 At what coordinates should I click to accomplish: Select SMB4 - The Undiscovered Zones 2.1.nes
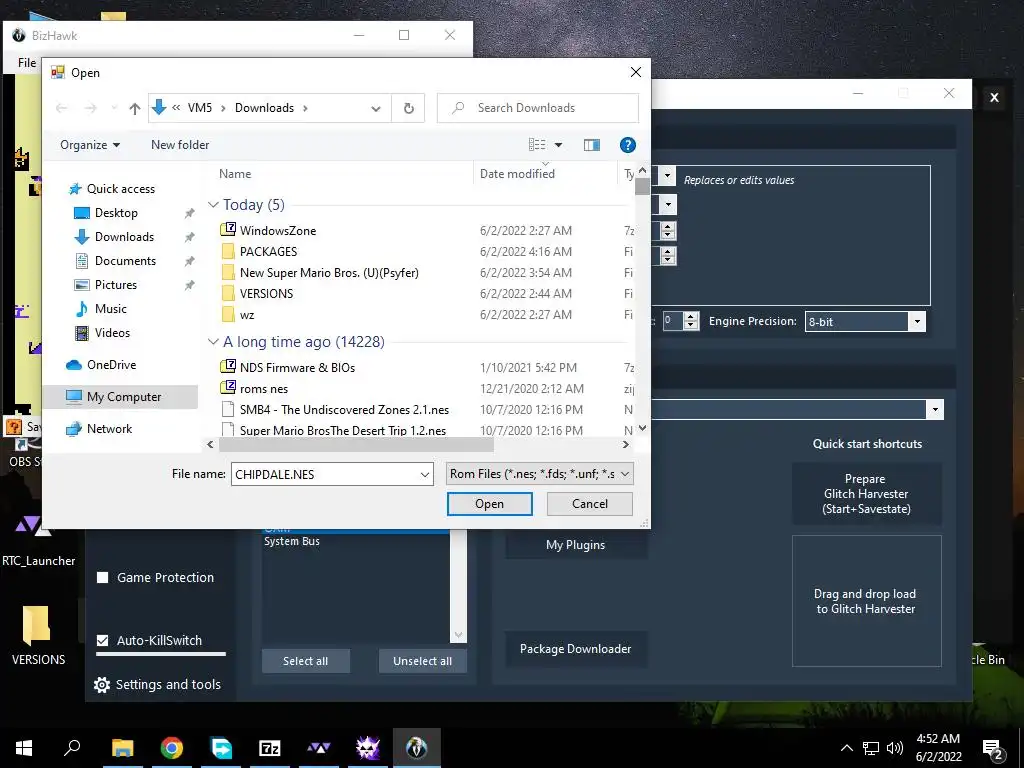coord(344,409)
